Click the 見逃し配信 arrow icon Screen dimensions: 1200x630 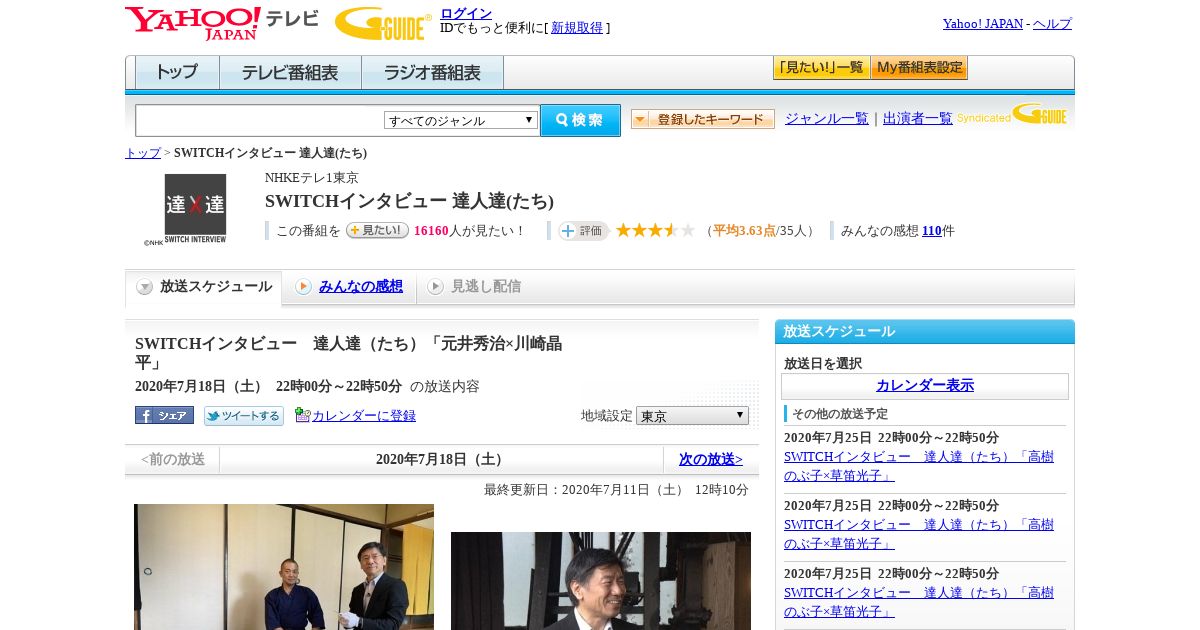point(435,287)
